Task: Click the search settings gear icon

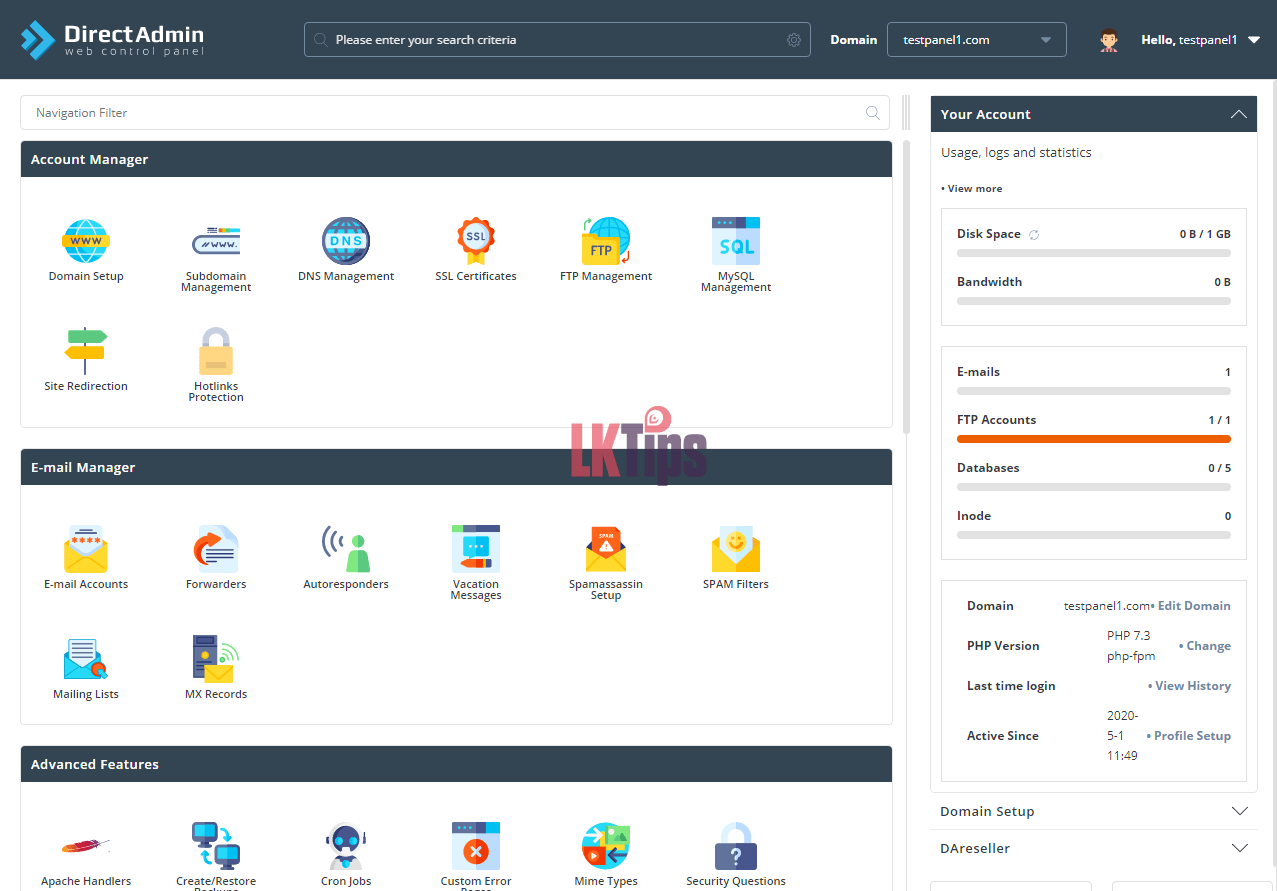Action: click(794, 40)
